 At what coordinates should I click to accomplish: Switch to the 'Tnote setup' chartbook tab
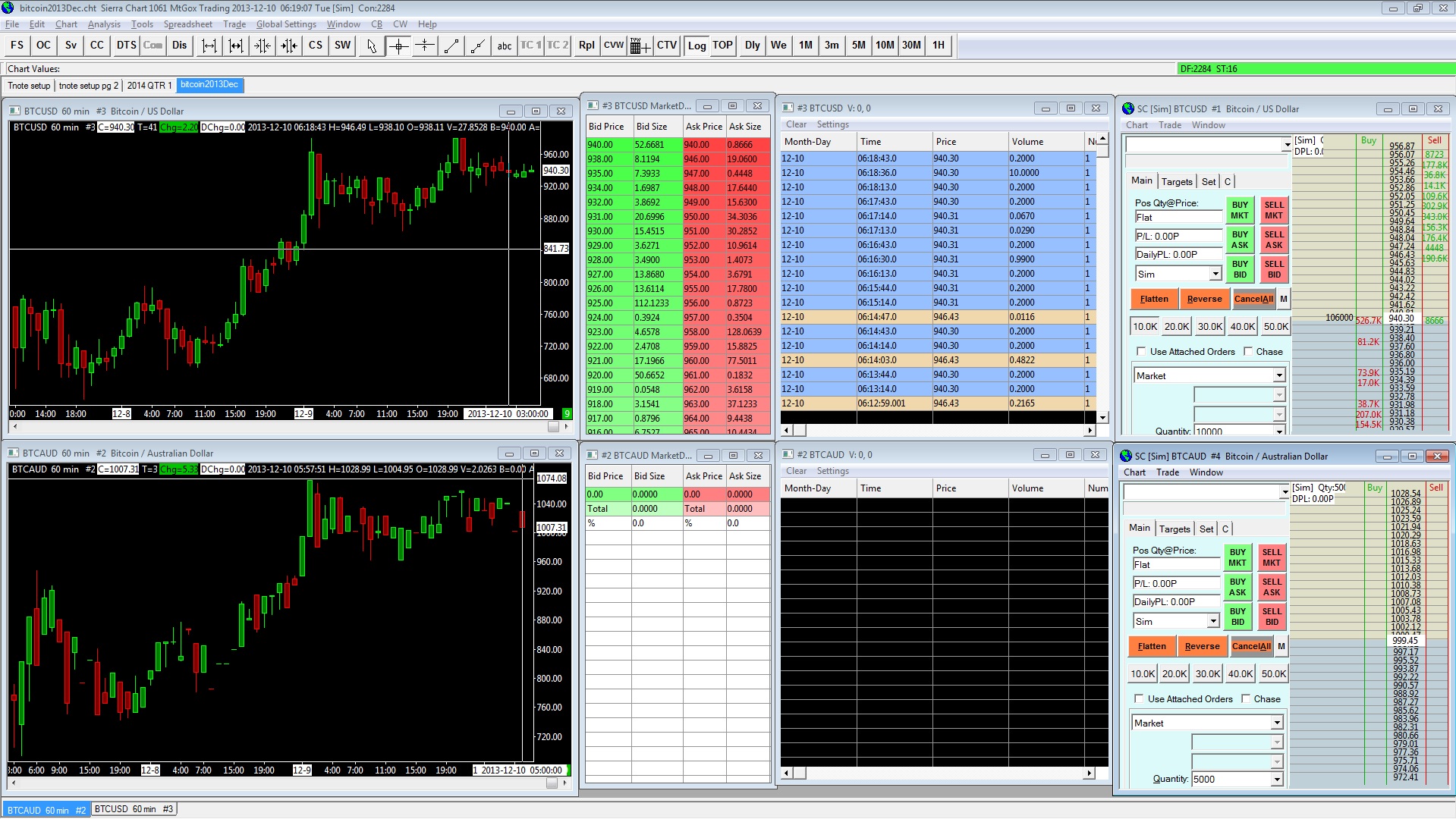(29, 86)
